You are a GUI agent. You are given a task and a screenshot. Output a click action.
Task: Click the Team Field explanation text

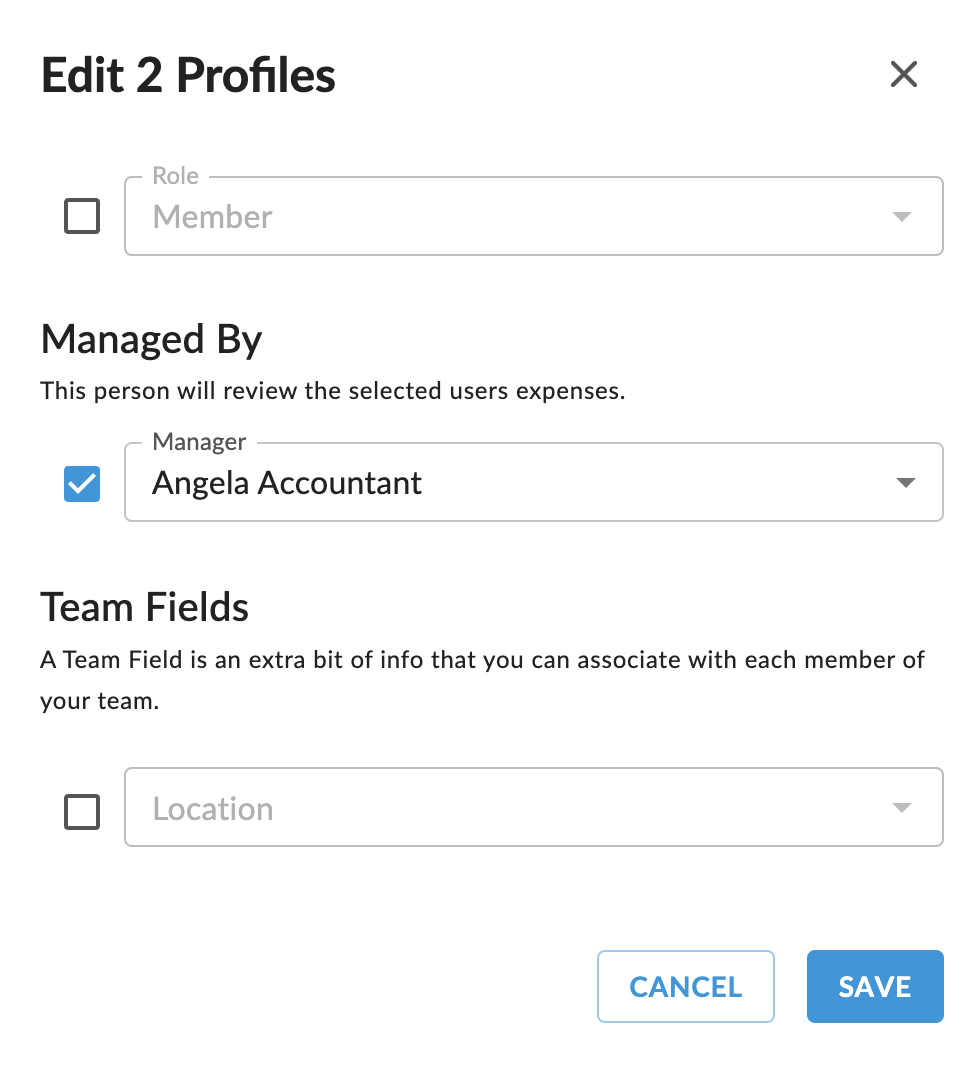(482, 661)
